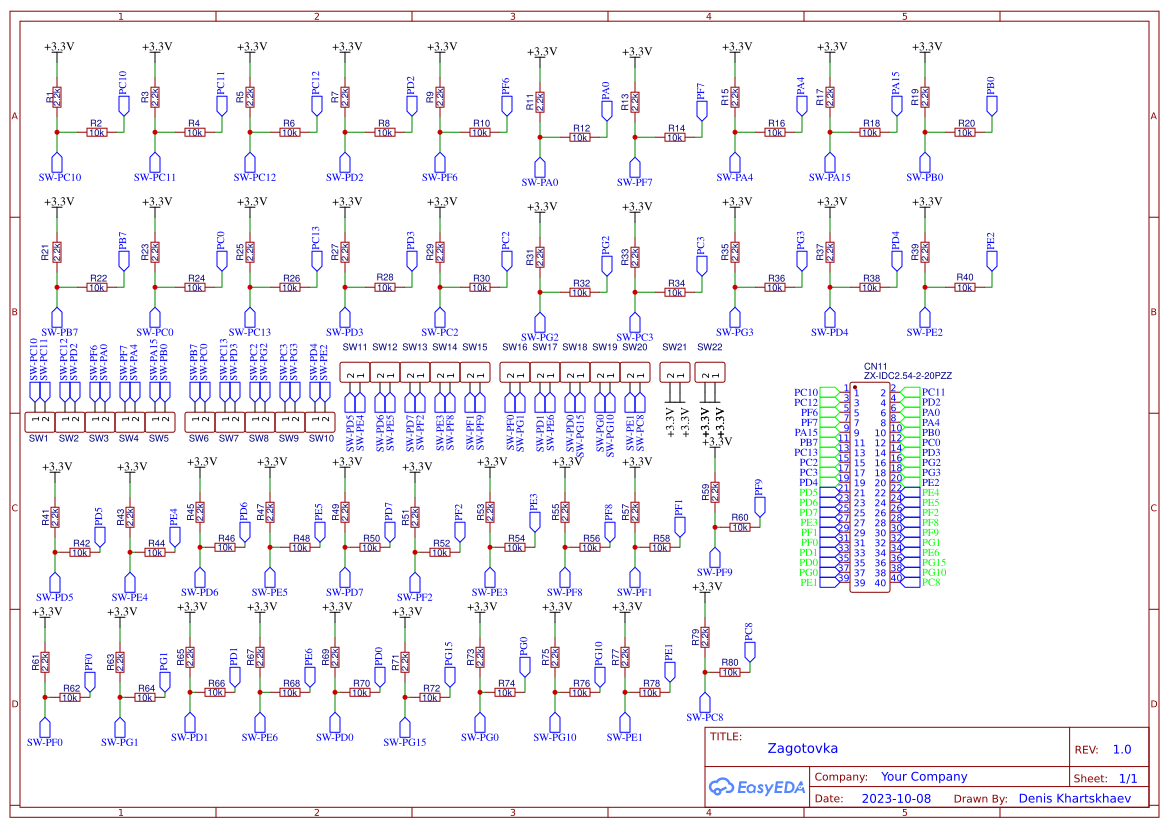The image size is (1169, 829).
Task: Select resistor R40 10k
Action: pyautogui.click(x=965, y=288)
